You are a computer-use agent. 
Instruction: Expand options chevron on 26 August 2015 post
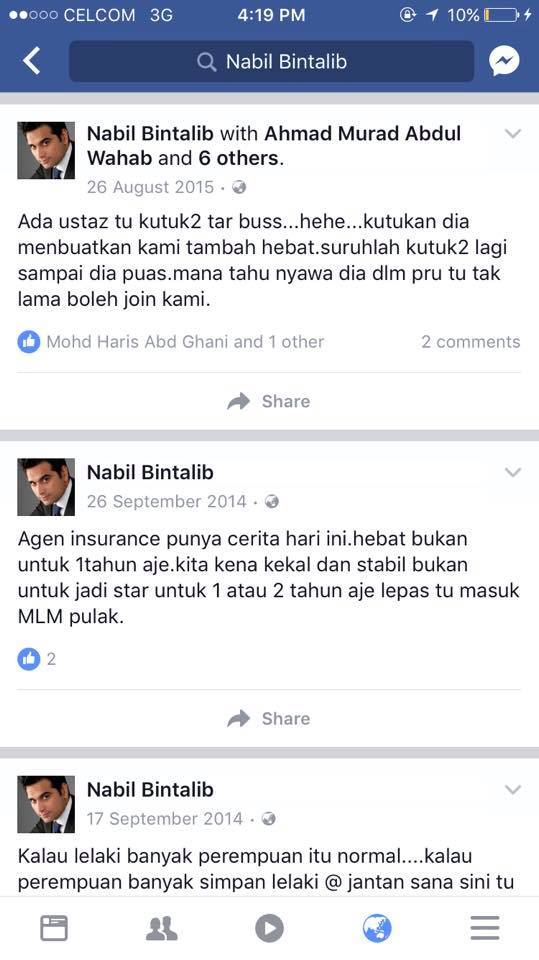click(513, 133)
